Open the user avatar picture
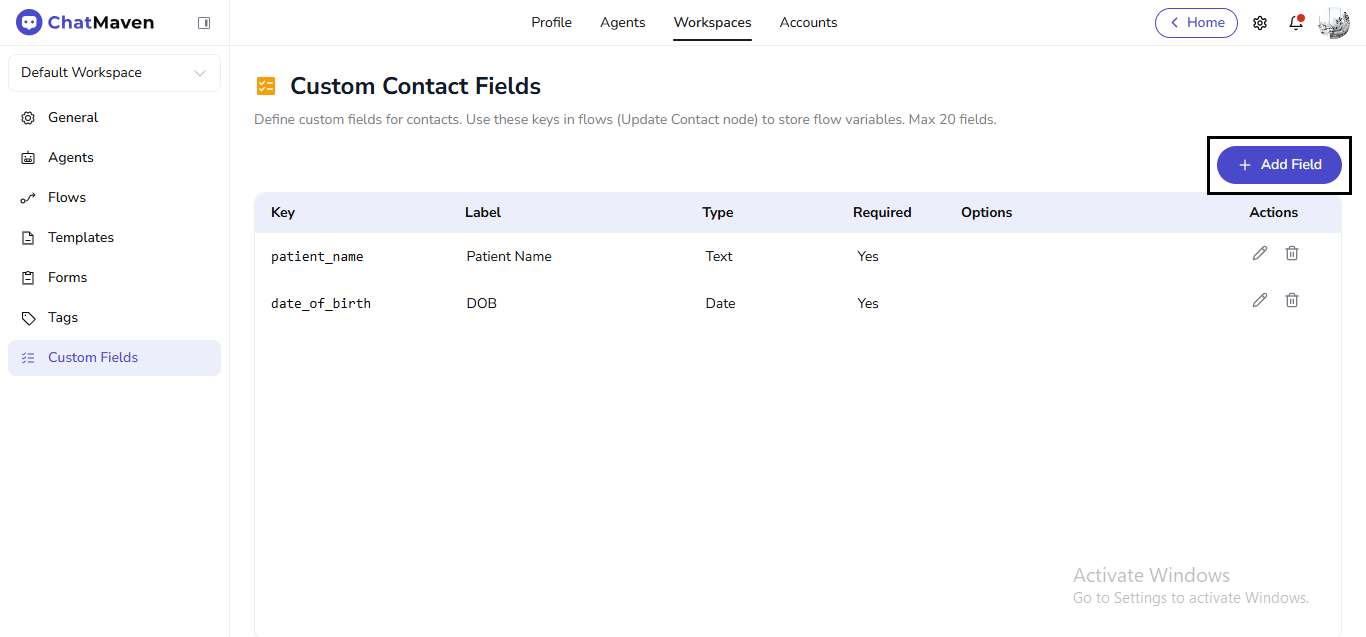 [x=1333, y=22]
